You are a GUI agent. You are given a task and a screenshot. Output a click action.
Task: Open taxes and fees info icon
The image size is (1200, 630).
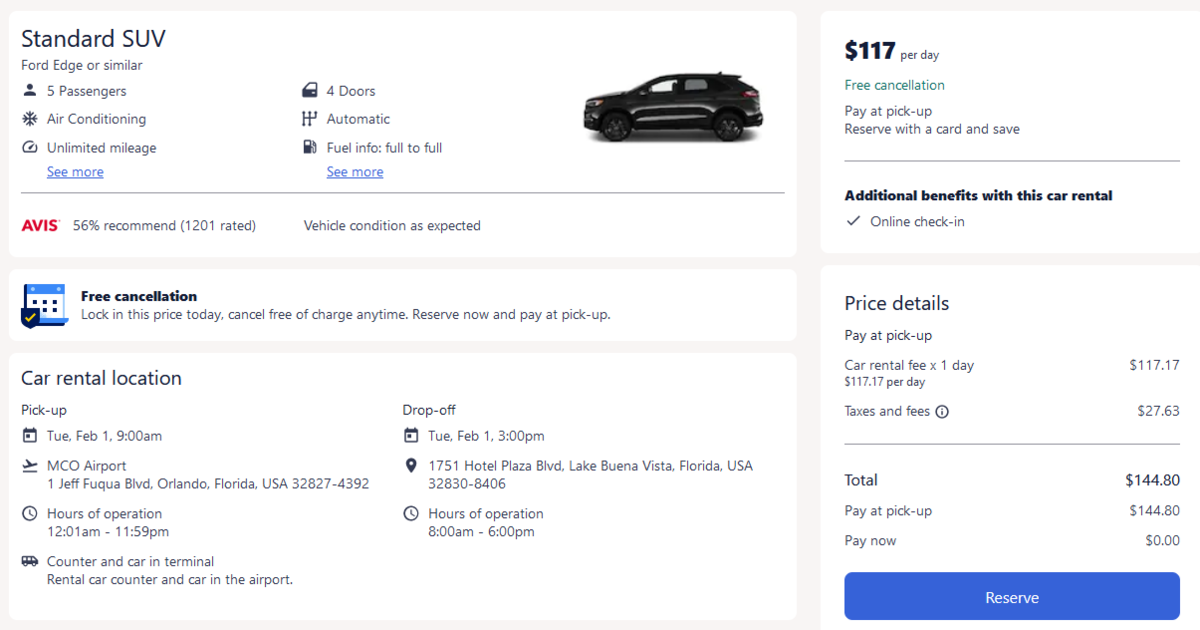pyautogui.click(x=942, y=411)
